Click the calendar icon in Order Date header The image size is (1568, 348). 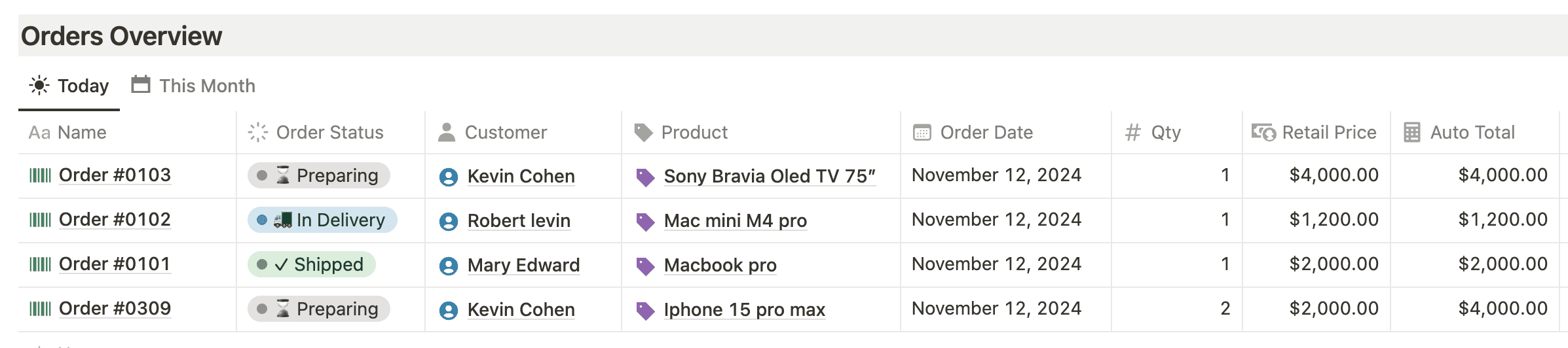(x=922, y=133)
